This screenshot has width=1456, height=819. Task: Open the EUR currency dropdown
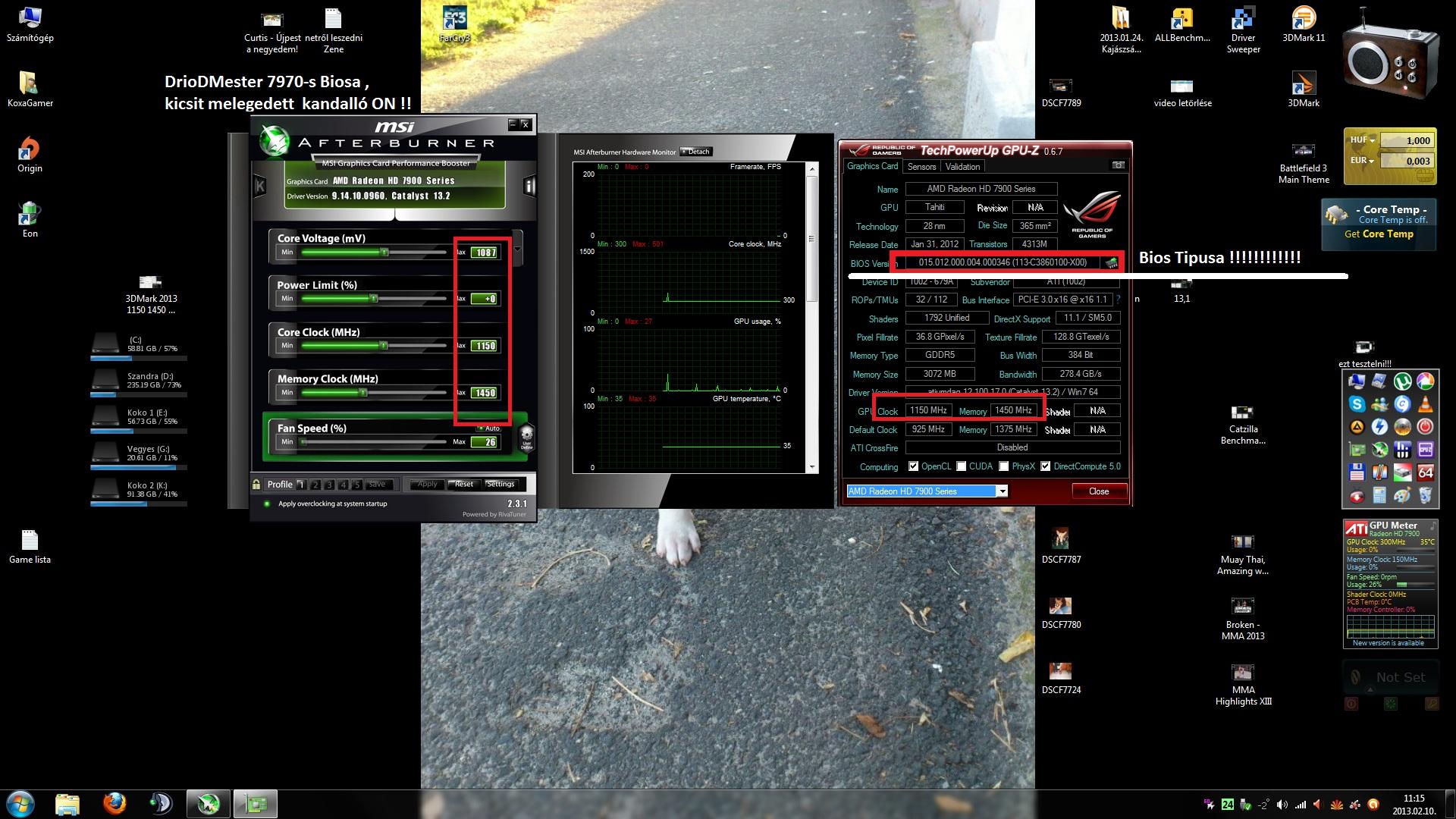tap(1362, 161)
